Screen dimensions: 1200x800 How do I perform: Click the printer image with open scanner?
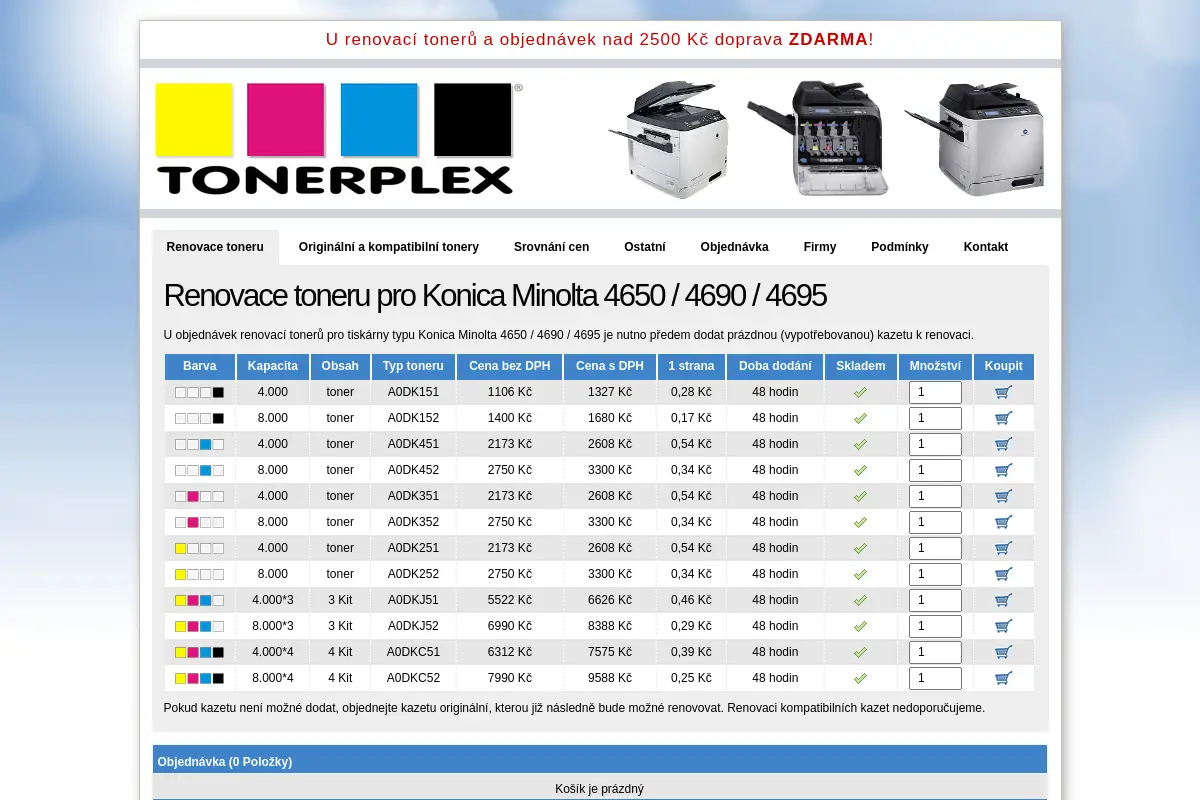pos(668,139)
